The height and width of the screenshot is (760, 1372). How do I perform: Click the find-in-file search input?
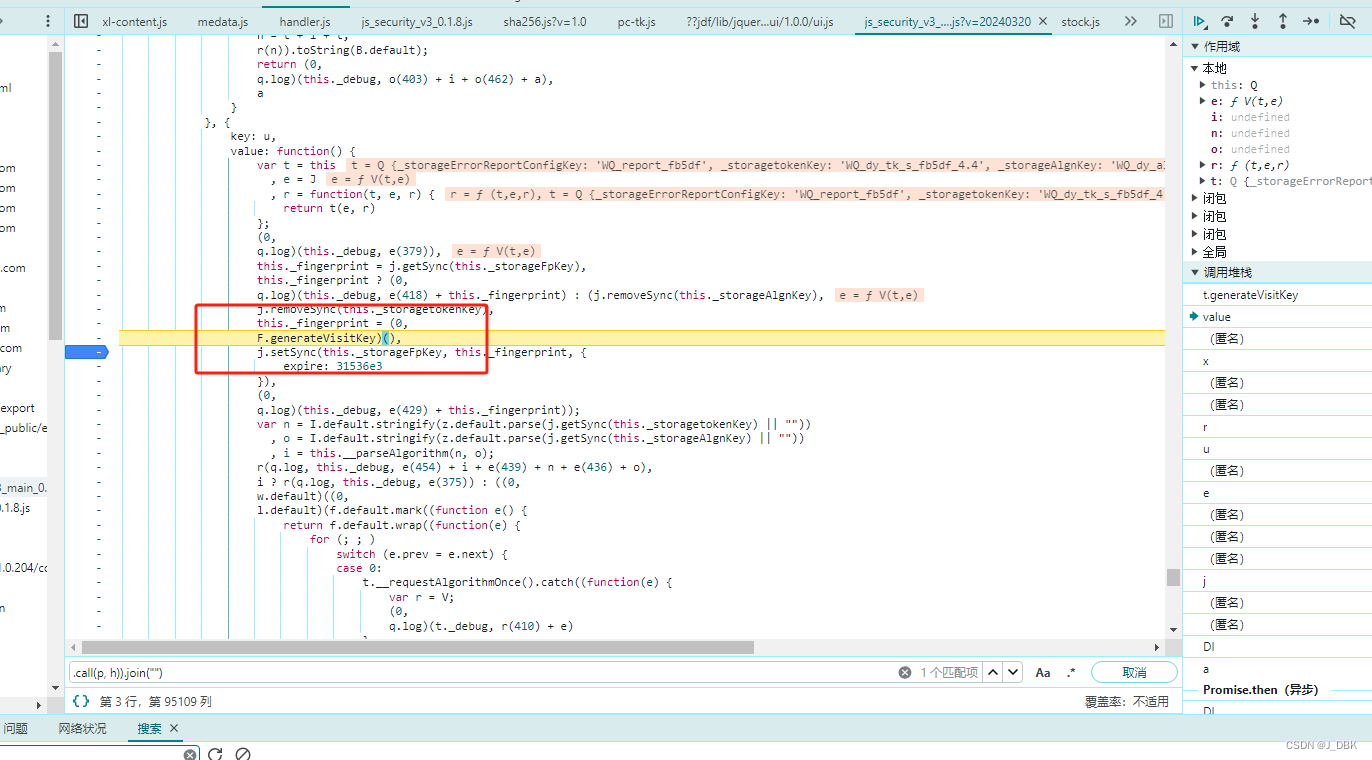coord(480,673)
